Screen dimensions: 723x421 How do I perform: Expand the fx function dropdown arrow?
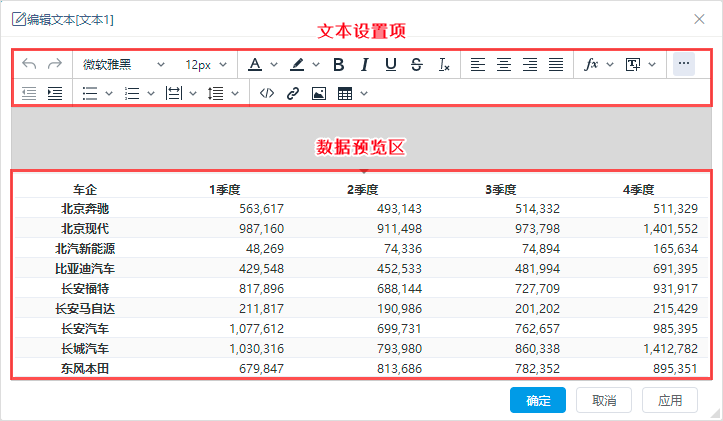coord(610,65)
